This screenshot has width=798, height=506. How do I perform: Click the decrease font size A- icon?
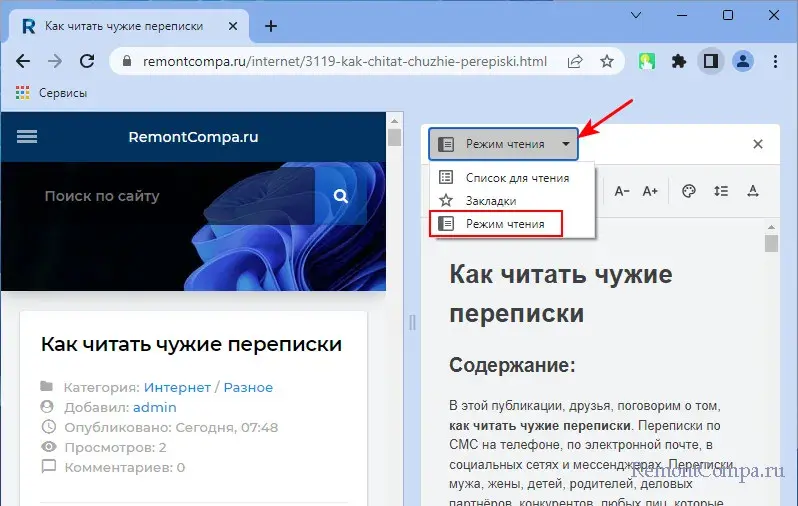coord(622,191)
